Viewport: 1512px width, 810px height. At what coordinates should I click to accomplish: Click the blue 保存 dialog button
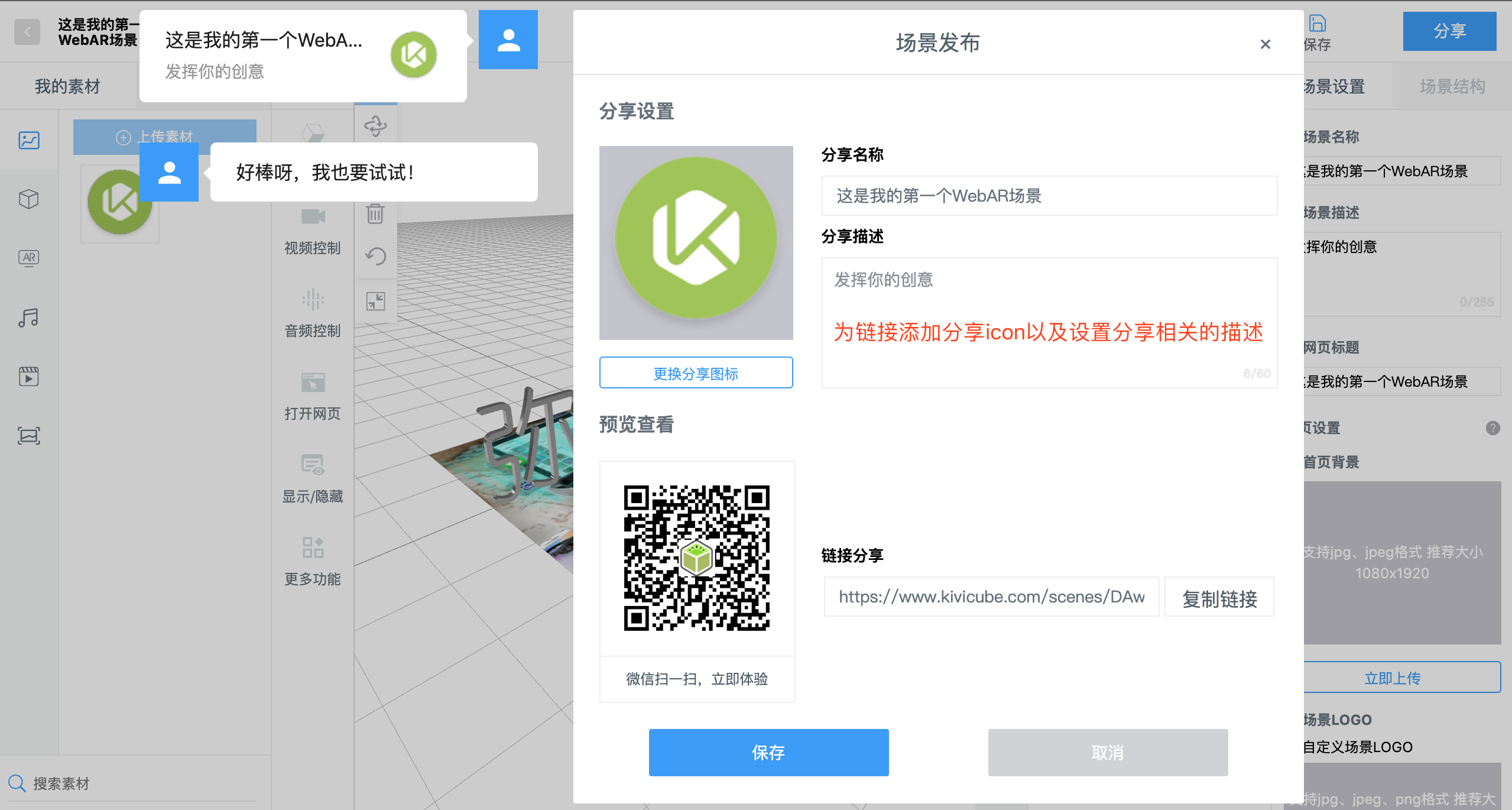[x=768, y=752]
